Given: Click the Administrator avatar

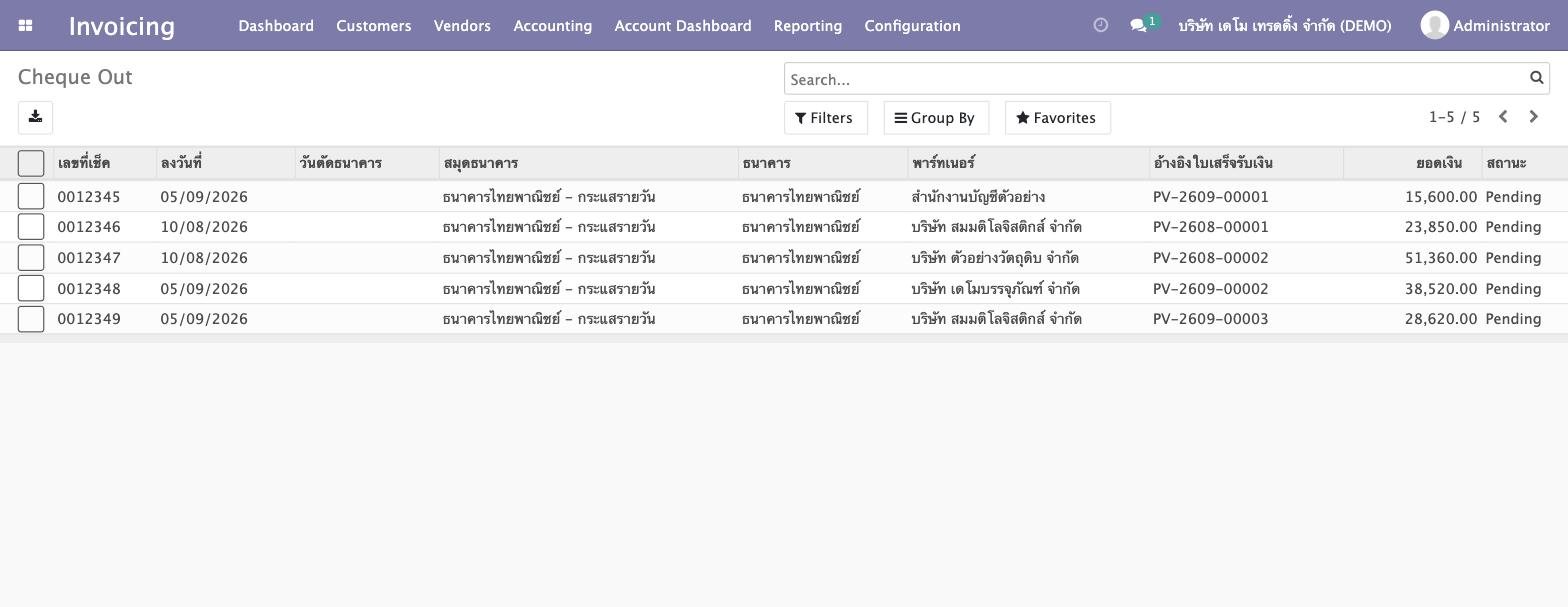Looking at the screenshot, I should [1434, 25].
